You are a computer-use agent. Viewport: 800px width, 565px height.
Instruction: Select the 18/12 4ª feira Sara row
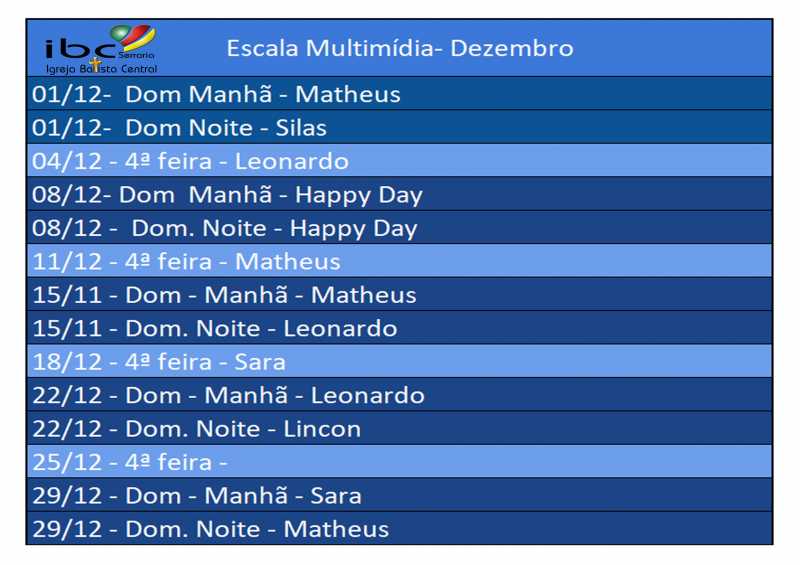pyautogui.click(x=399, y=361)
